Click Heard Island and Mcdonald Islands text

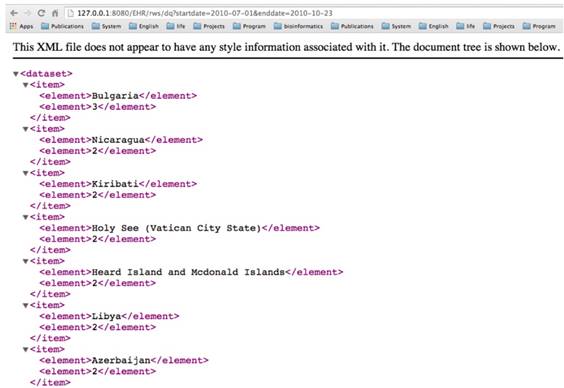[x=188, y=272]
